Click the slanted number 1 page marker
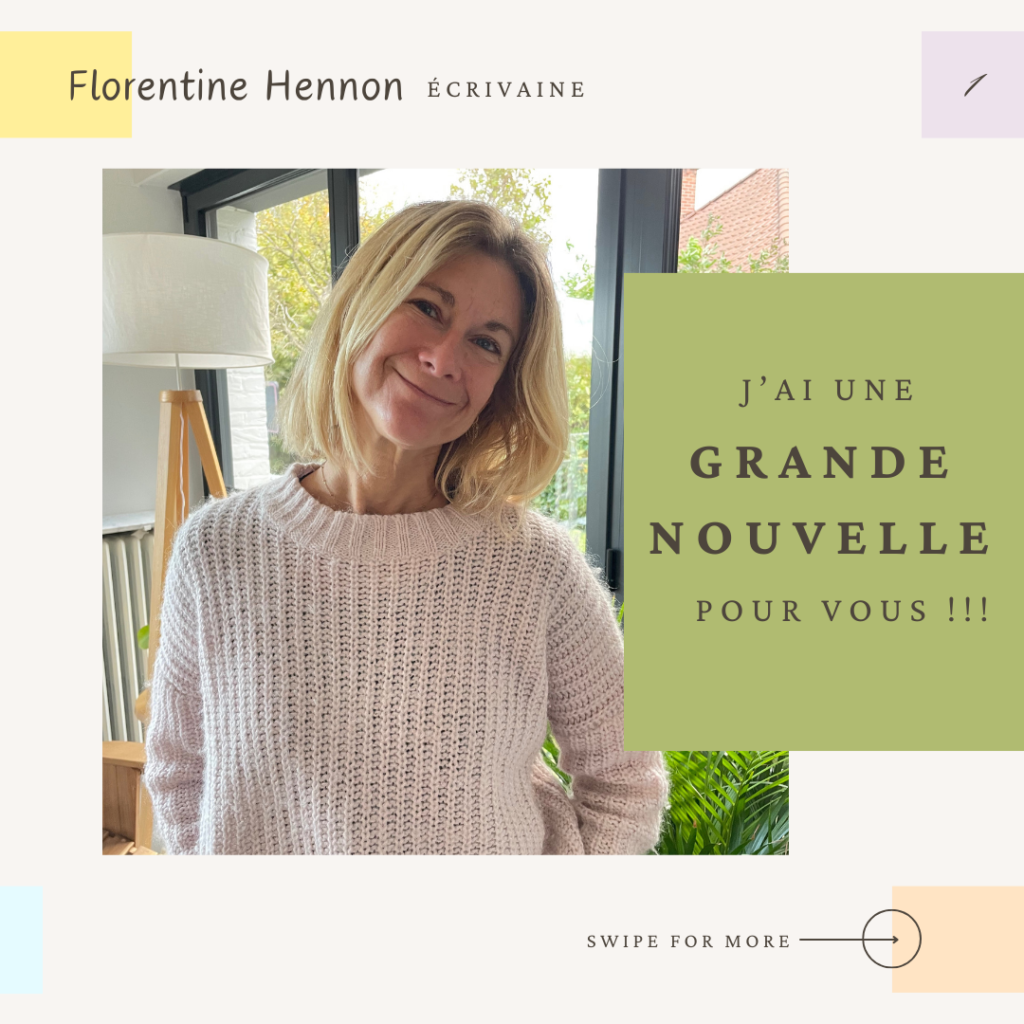Screen dimensions: 1024x1024 (x=974, y=85)
